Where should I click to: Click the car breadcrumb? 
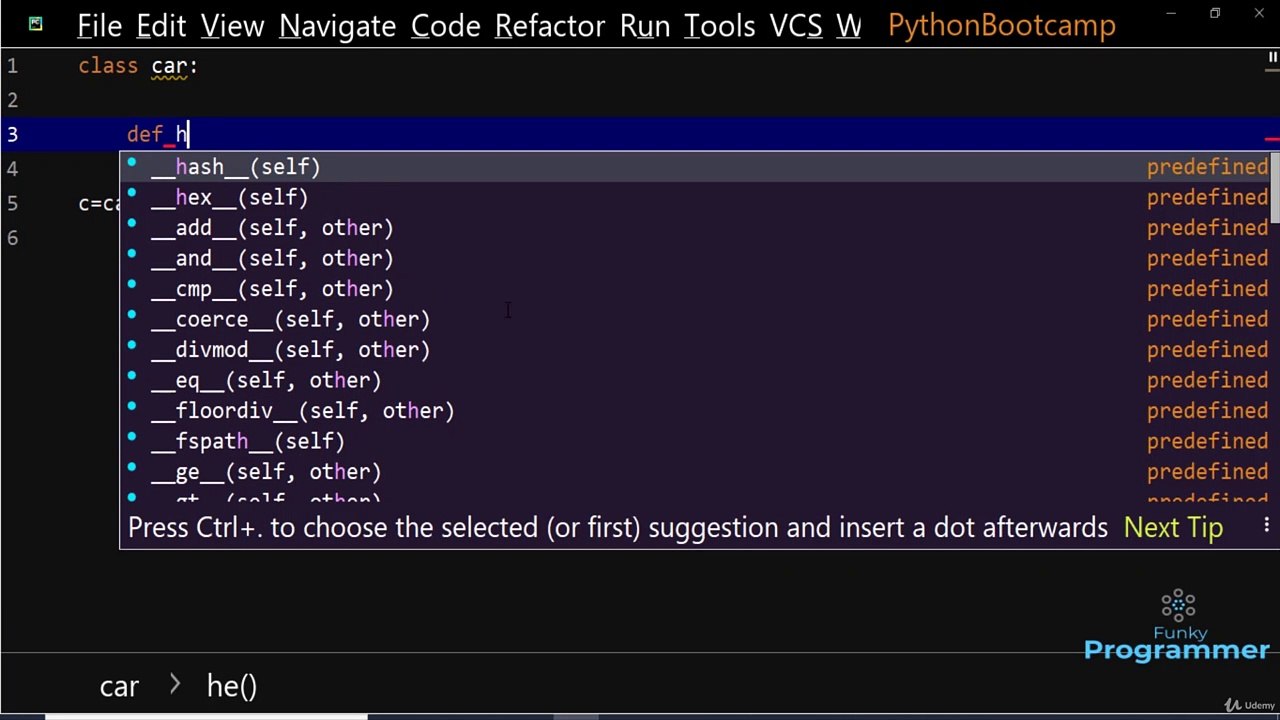click(119, 686)
